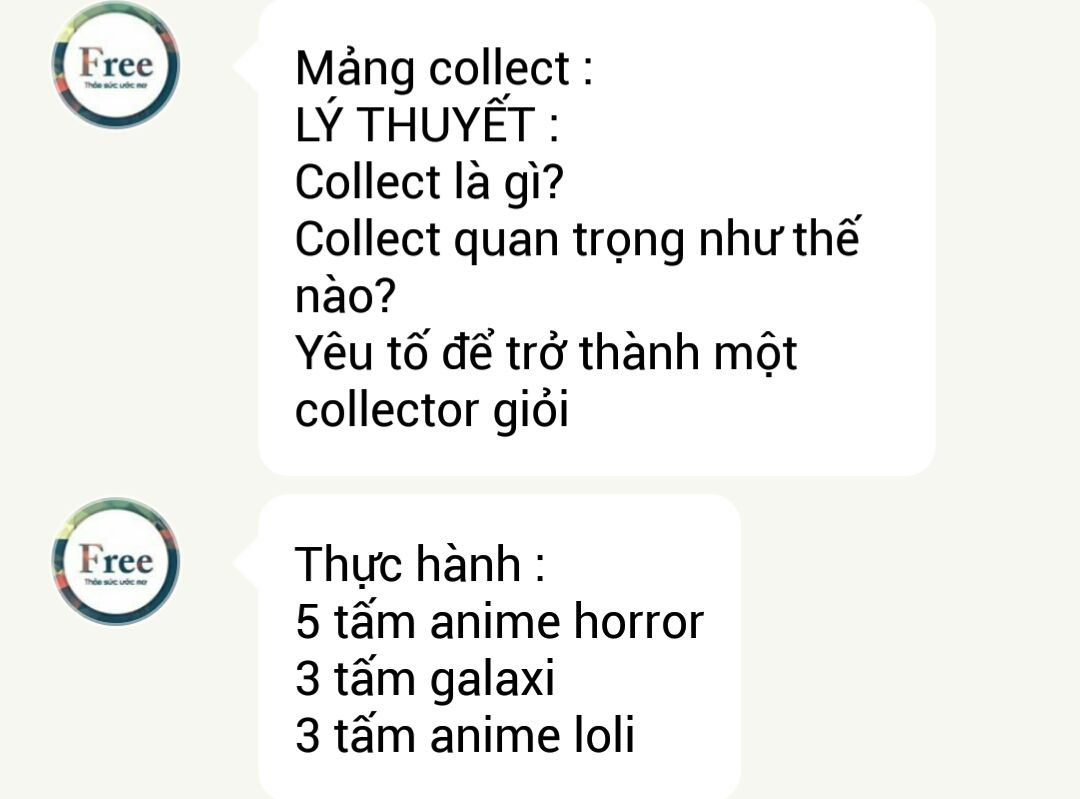Click the line '3 tấm galaxi'
The width and height of the screenshot is (1080, 799).
424,679
